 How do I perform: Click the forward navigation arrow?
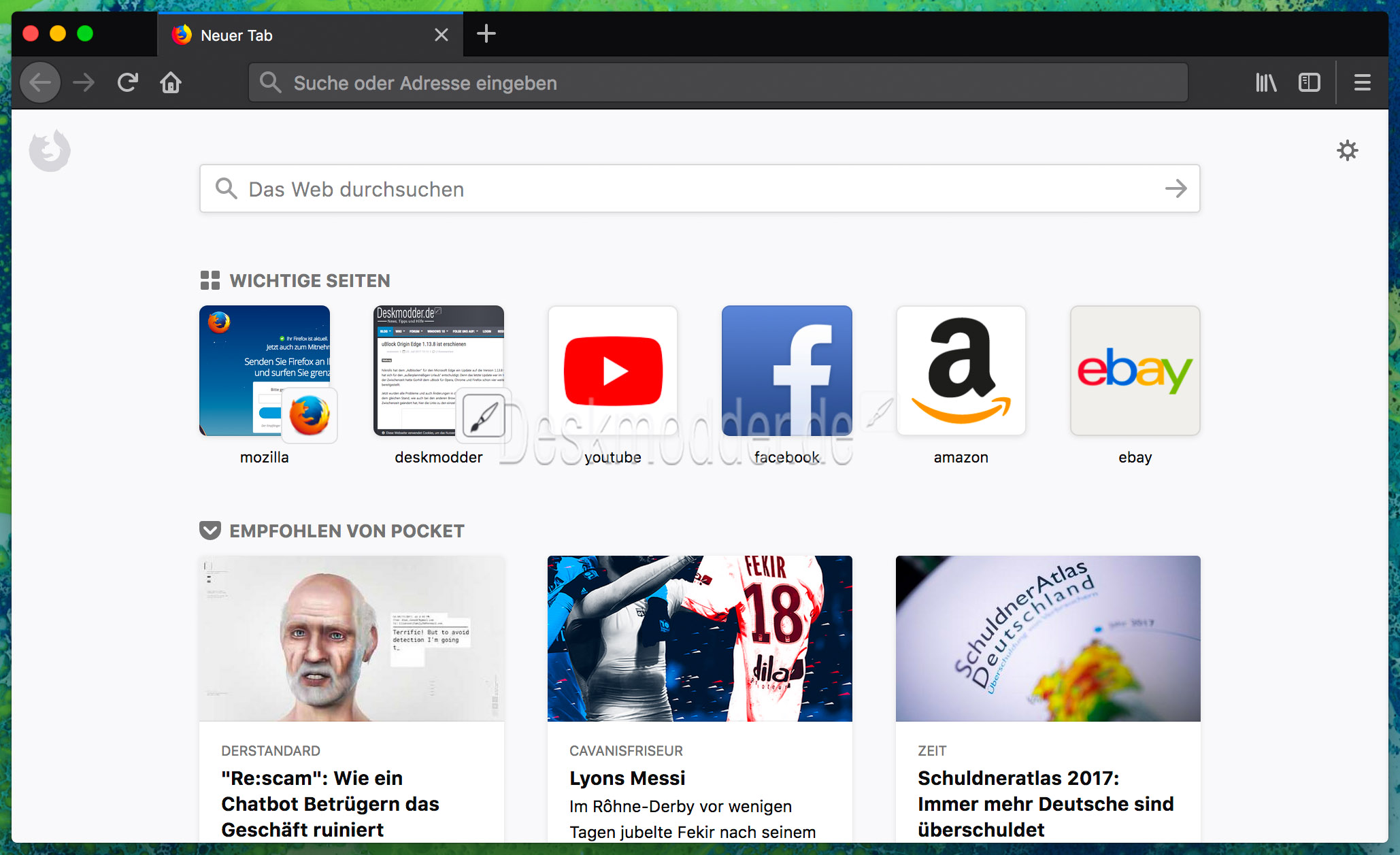(84, 82)
